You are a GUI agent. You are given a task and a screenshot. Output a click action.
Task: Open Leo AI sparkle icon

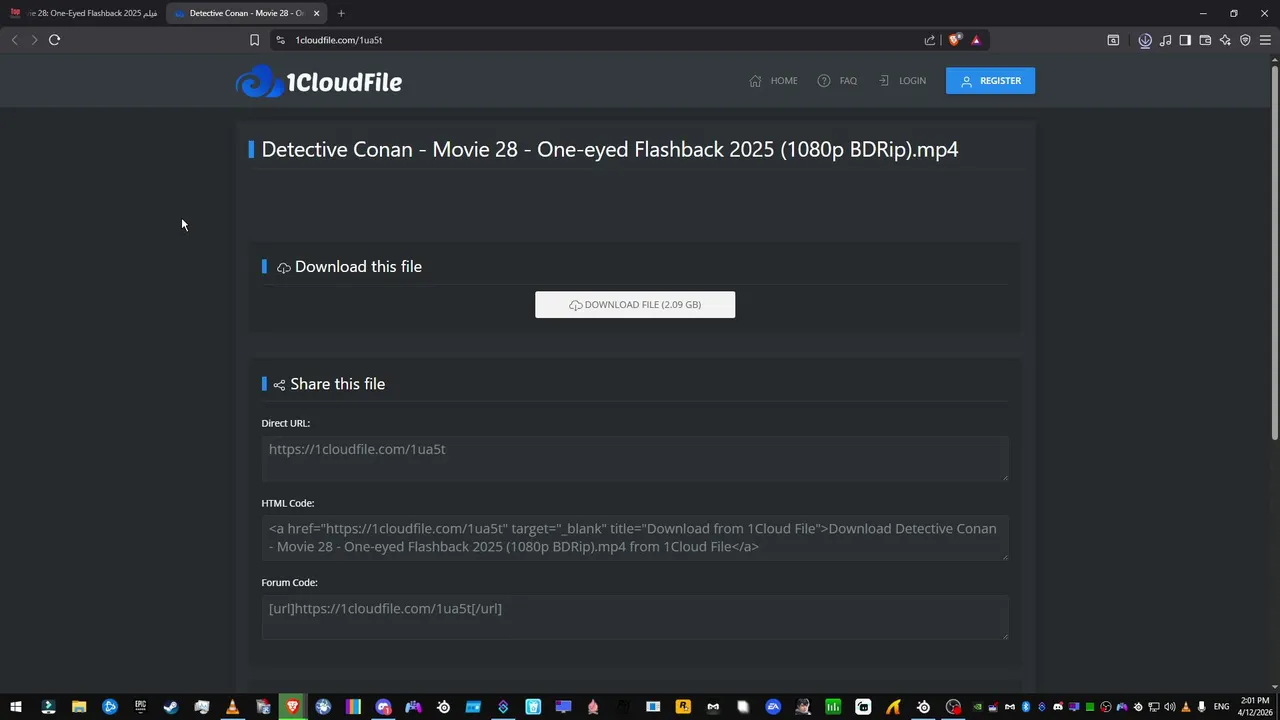(1225, 40)
